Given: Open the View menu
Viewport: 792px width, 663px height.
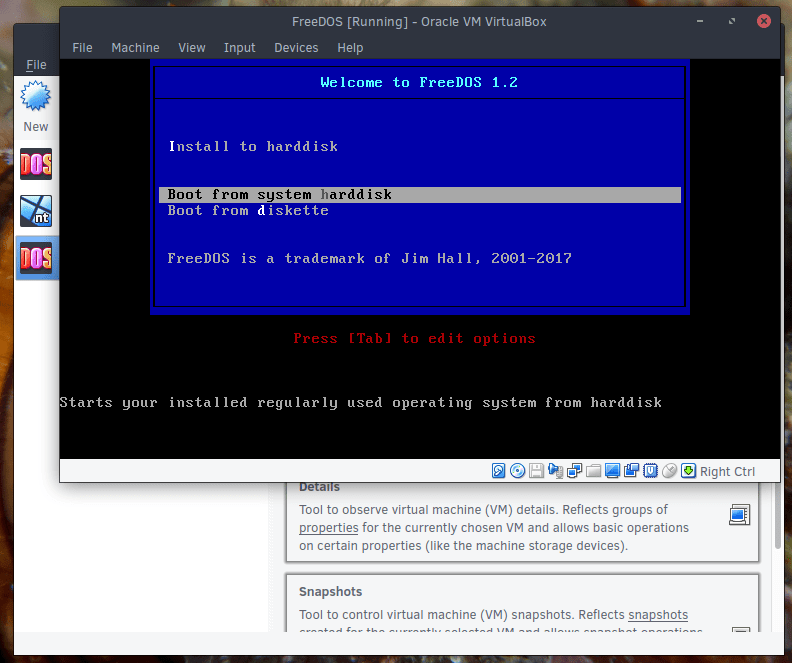Looking at the screenshot, I should click(x=192, y=48).
